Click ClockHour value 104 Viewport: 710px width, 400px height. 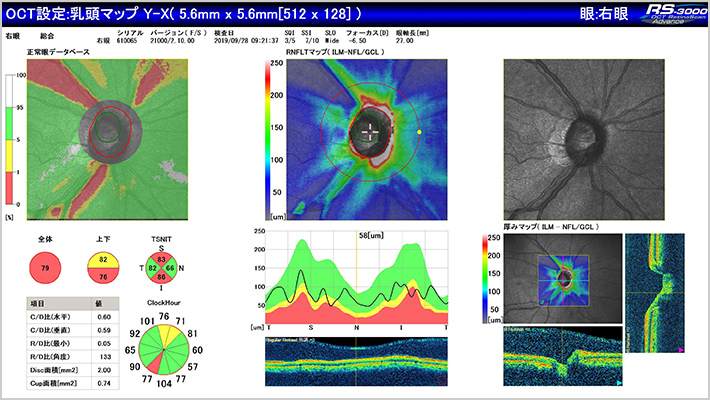point(164,383)
